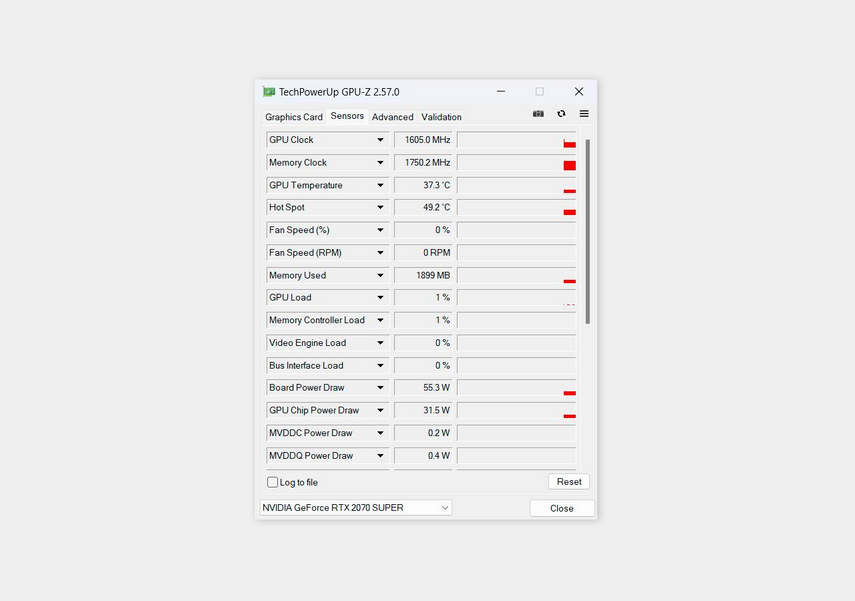Open the Fan Speed (RPM) dropdown
The height and width of the screenshot is (601, 855).
click(380, 253)
